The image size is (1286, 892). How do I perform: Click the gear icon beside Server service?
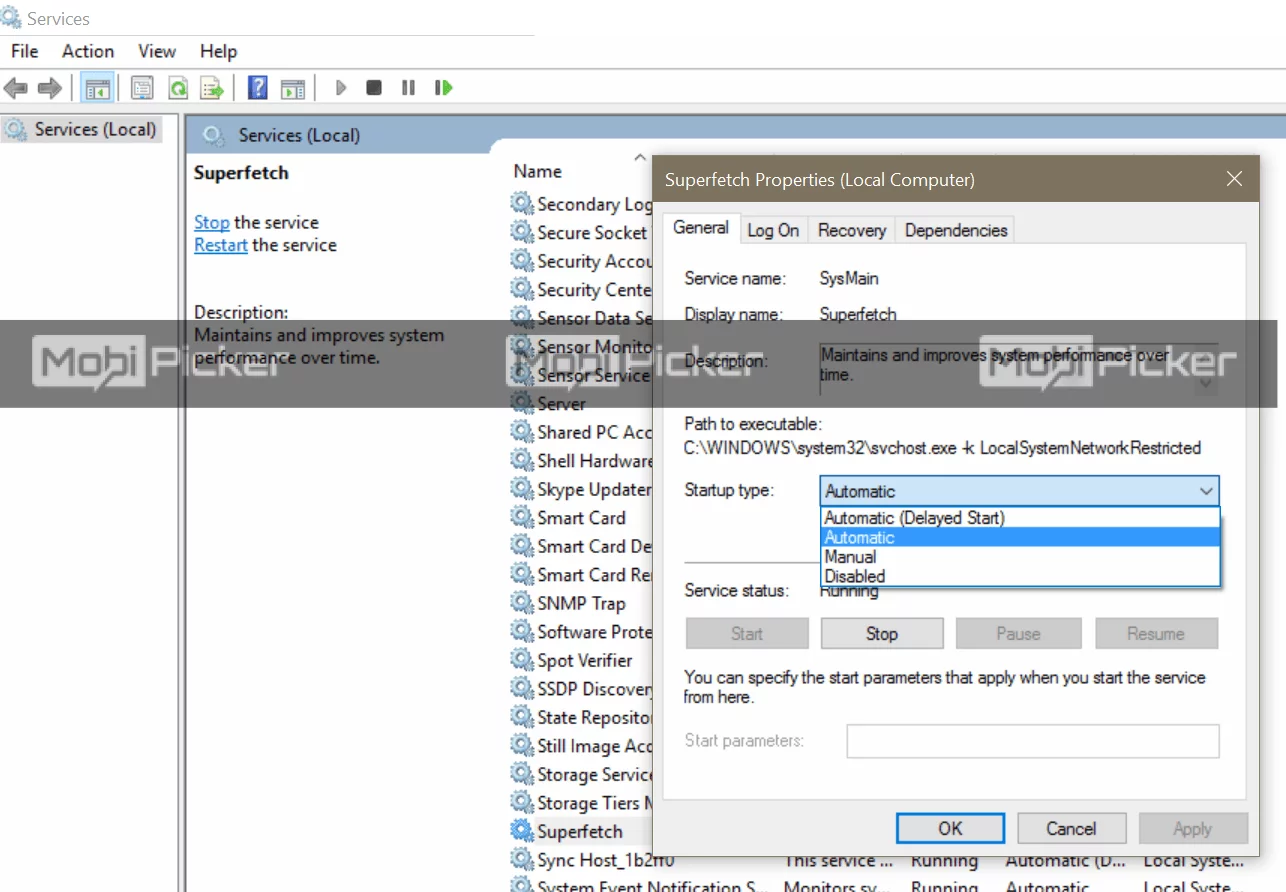click(522, 404)
